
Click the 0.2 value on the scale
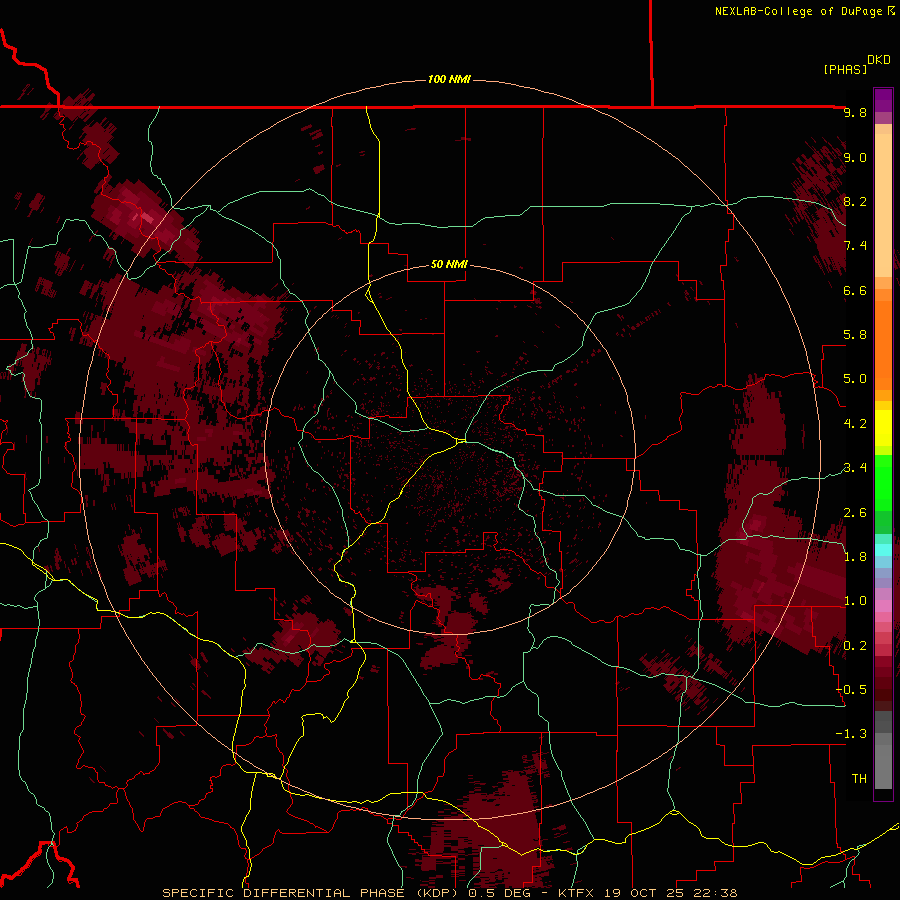coord(855,646)
